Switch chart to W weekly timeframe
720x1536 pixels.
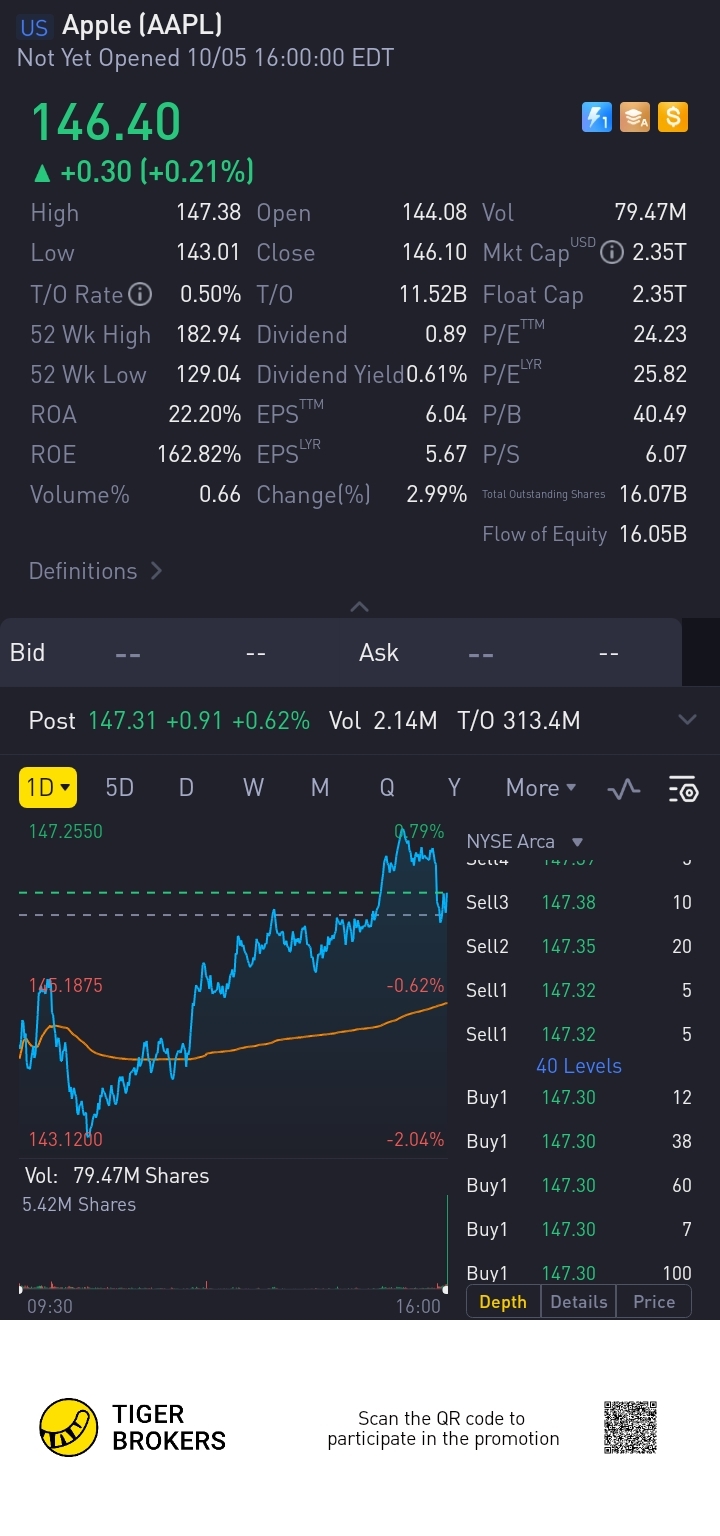tap(253, 788)
